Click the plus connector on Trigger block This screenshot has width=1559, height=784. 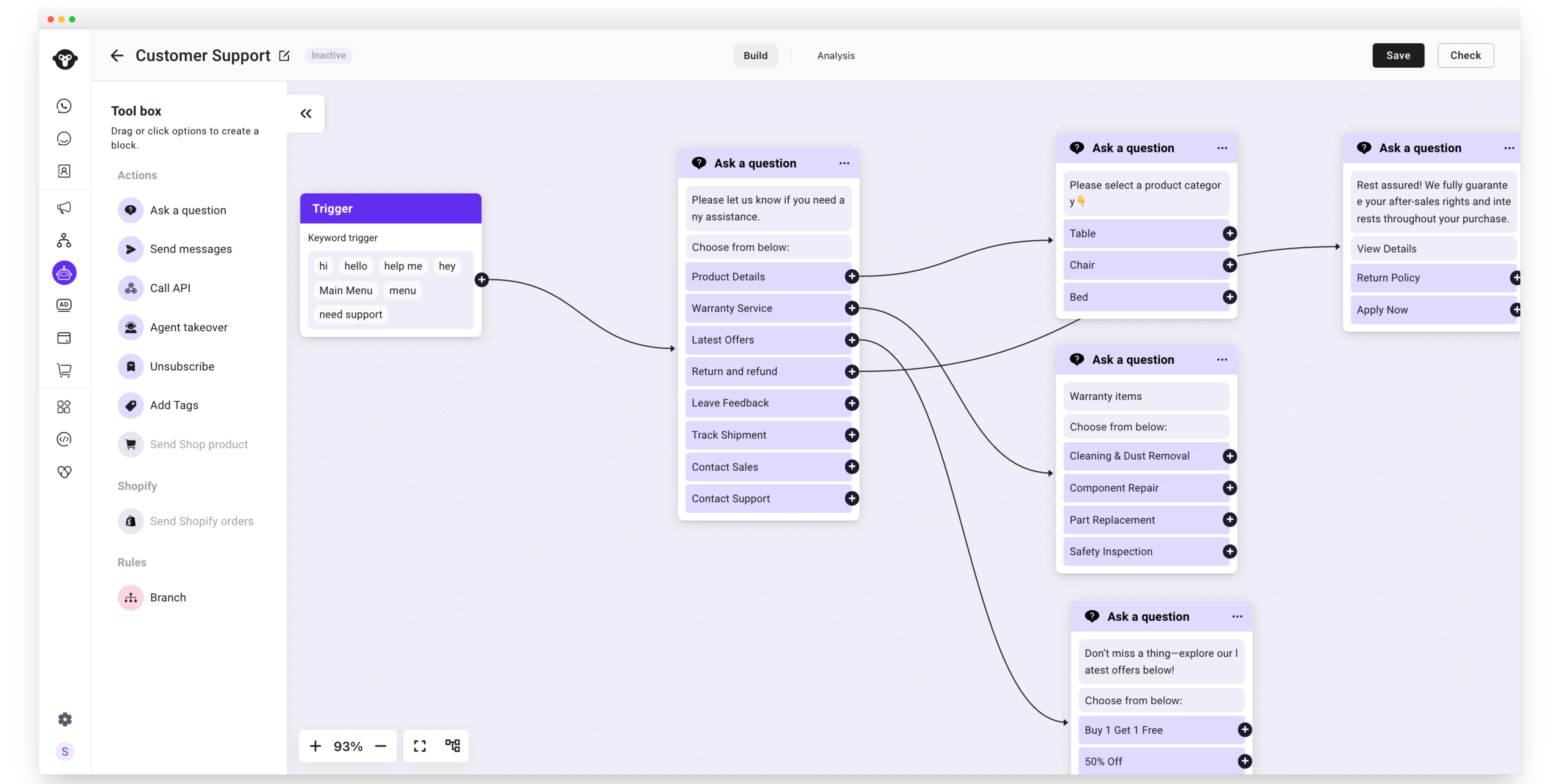pyautogui.click(x=482, y=280)
